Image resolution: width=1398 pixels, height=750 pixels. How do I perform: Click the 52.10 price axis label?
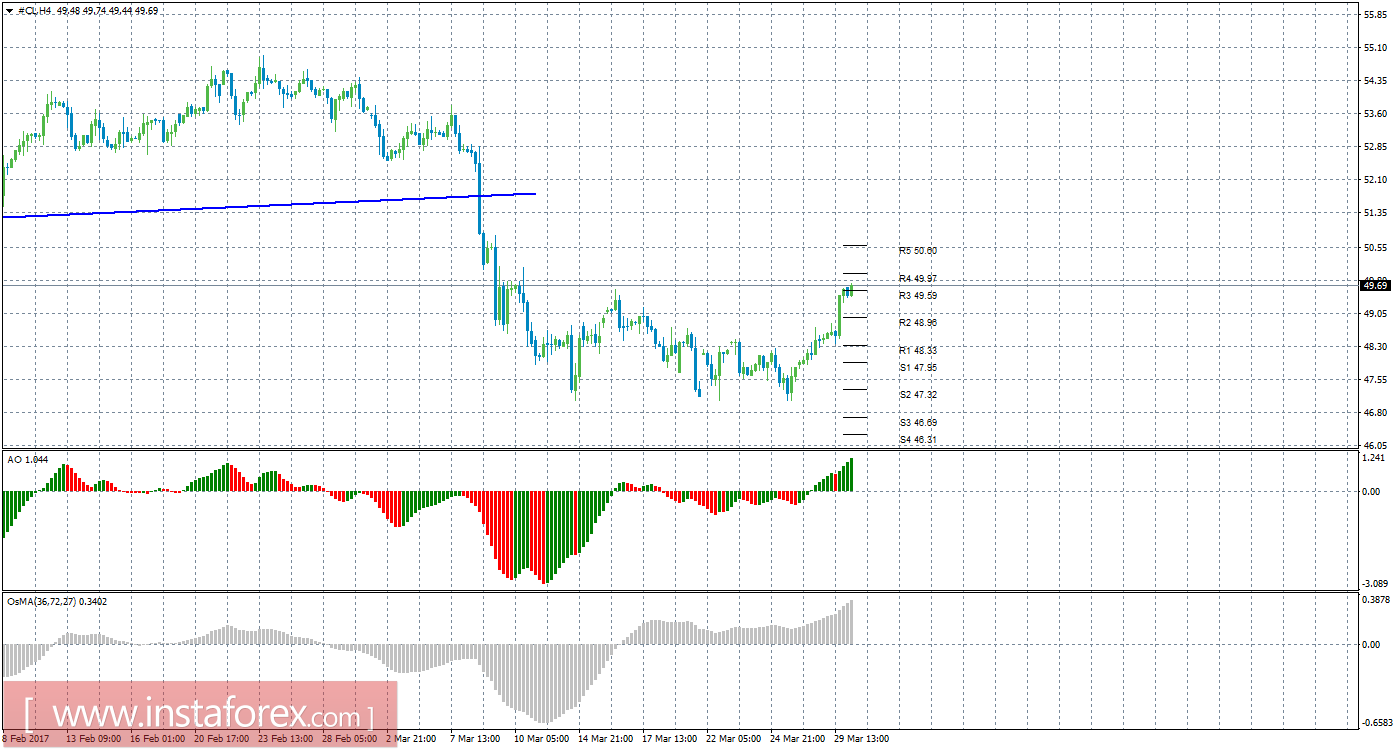[x=1375, y=180]
